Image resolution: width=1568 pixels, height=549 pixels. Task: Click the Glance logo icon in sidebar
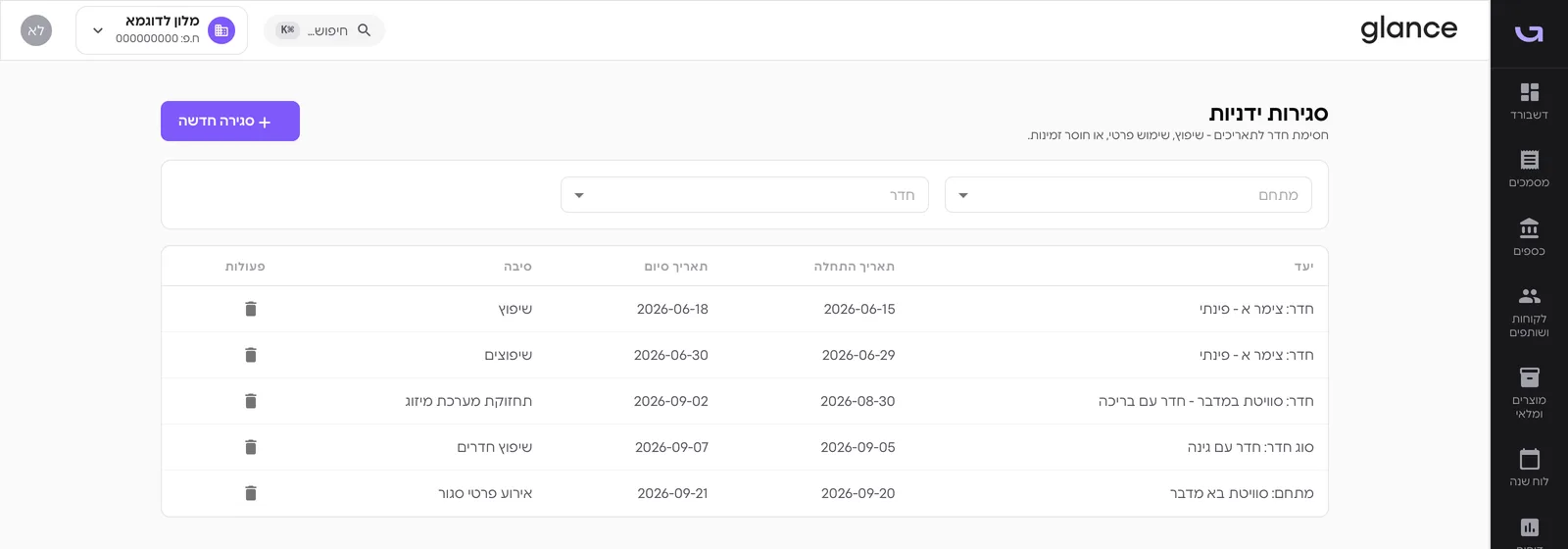tap(1529, 33)
